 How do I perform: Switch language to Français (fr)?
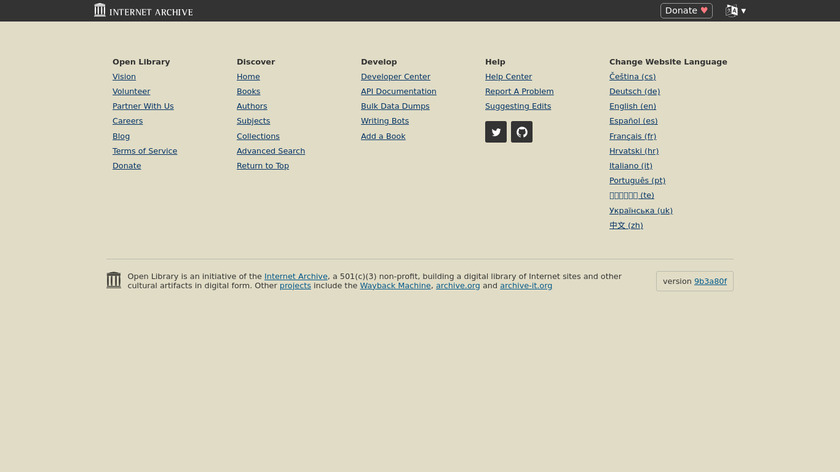633,136
